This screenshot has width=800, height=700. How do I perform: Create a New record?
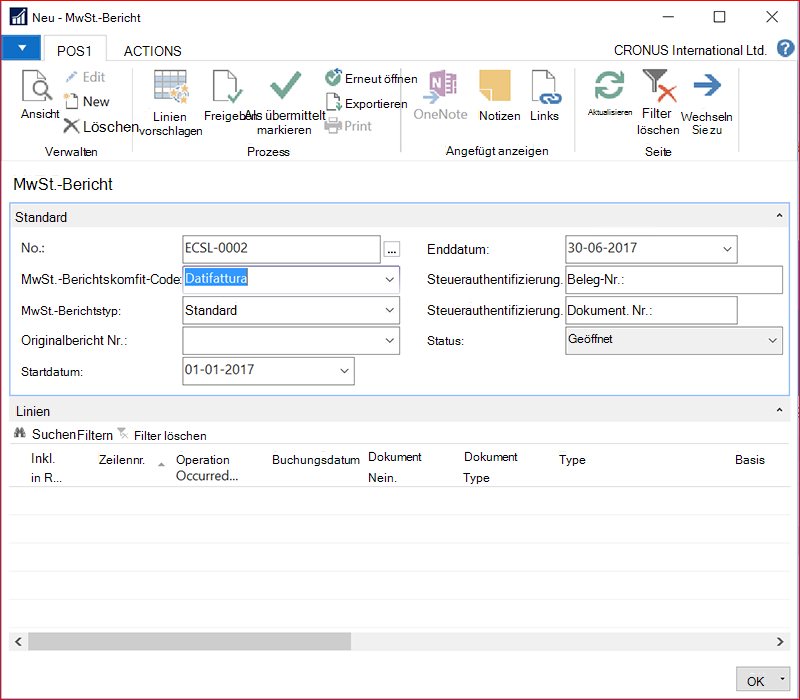(x=87, y=102)
